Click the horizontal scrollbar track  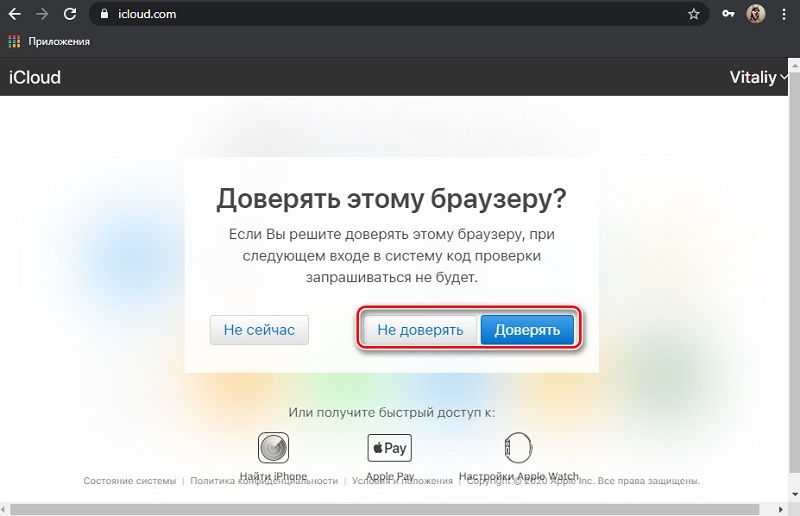[384, 509]
